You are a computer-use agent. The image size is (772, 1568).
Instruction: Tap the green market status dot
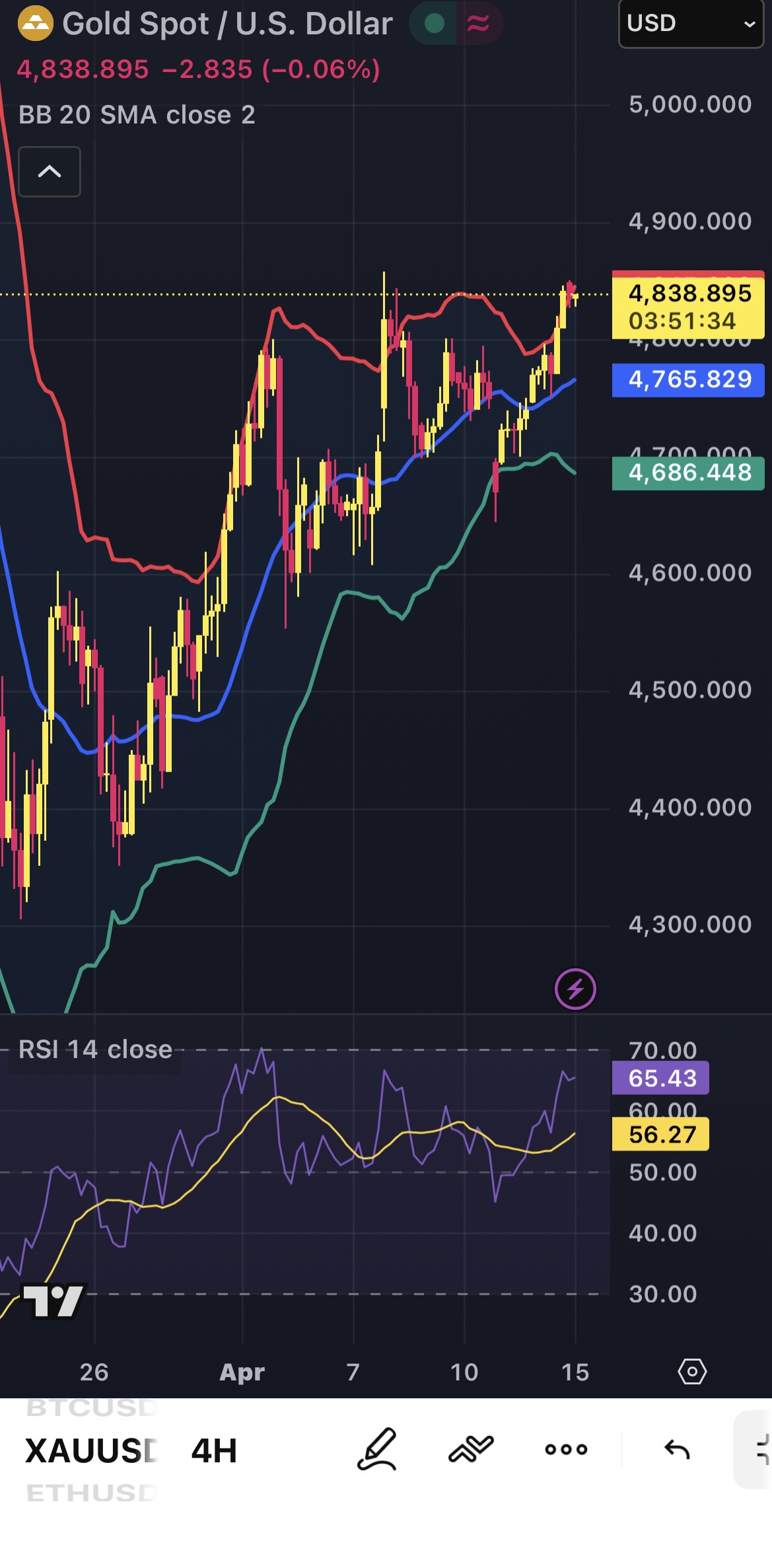click(434, 24)
